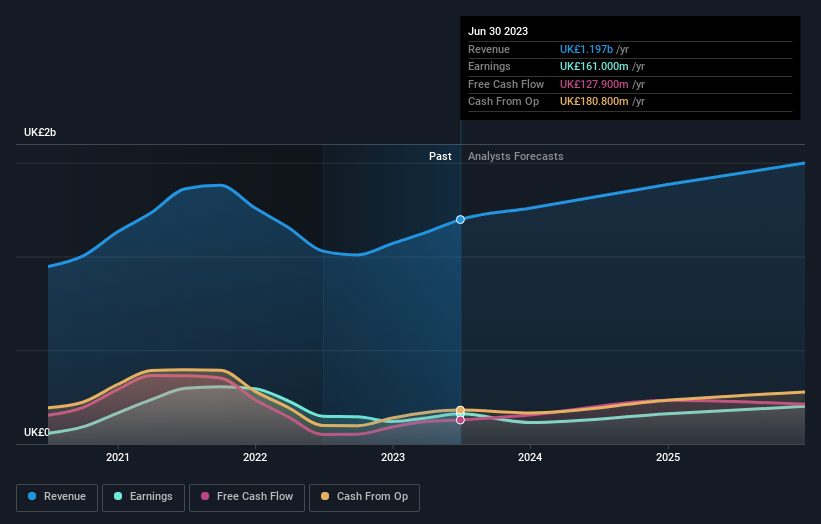Image resolution: width=821 pixels, height=524 pixels.
Task: Click the Cash From Op value UK£180.800m
Action: click(x=594, y=102)
